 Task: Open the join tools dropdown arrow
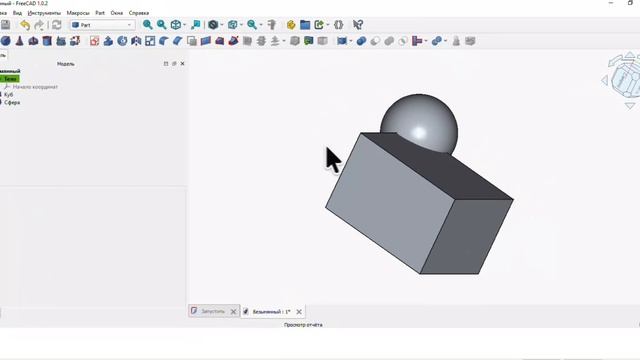(x=426, y=41)
